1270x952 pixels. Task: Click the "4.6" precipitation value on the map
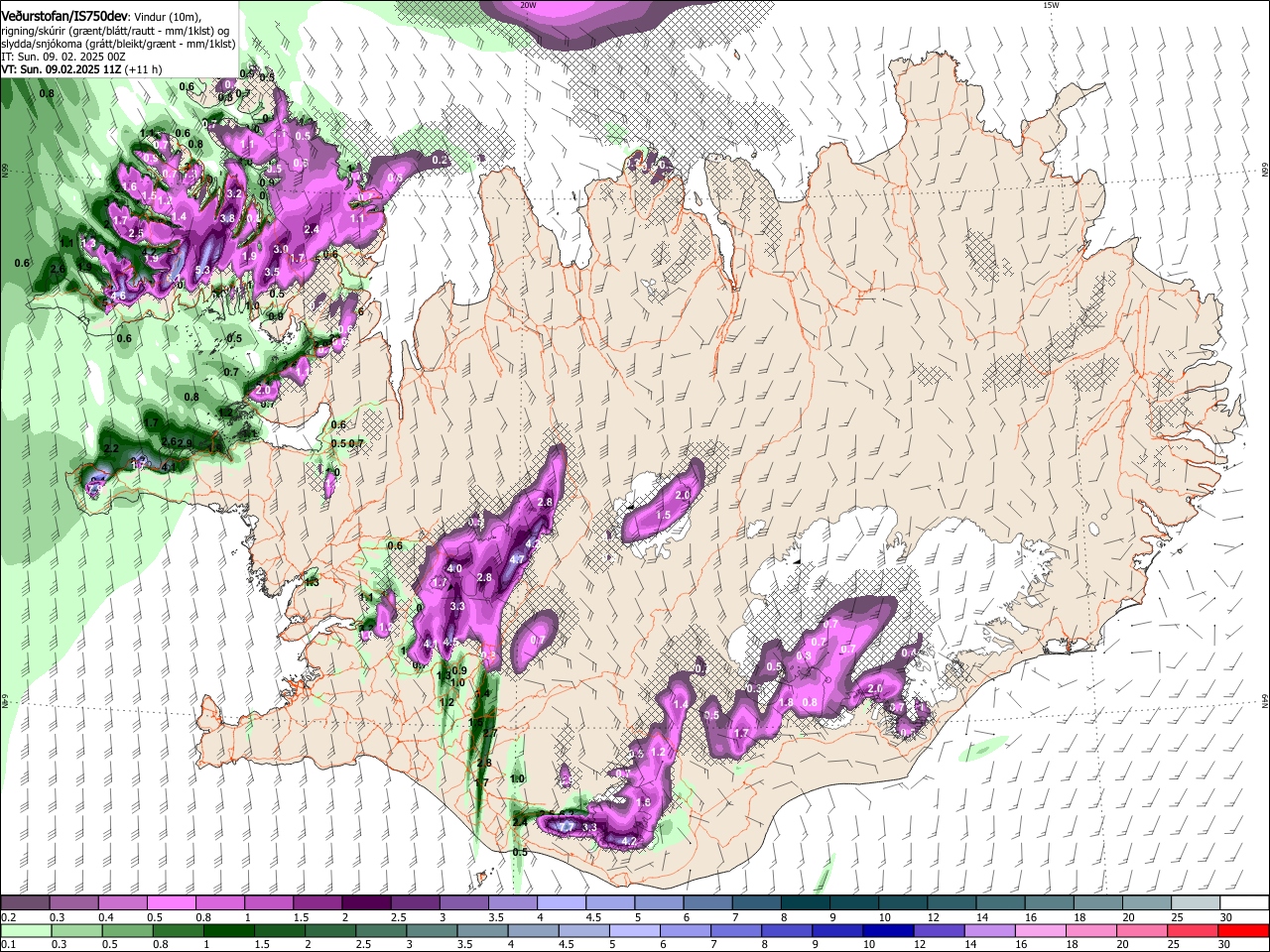(x=118, y=296)
